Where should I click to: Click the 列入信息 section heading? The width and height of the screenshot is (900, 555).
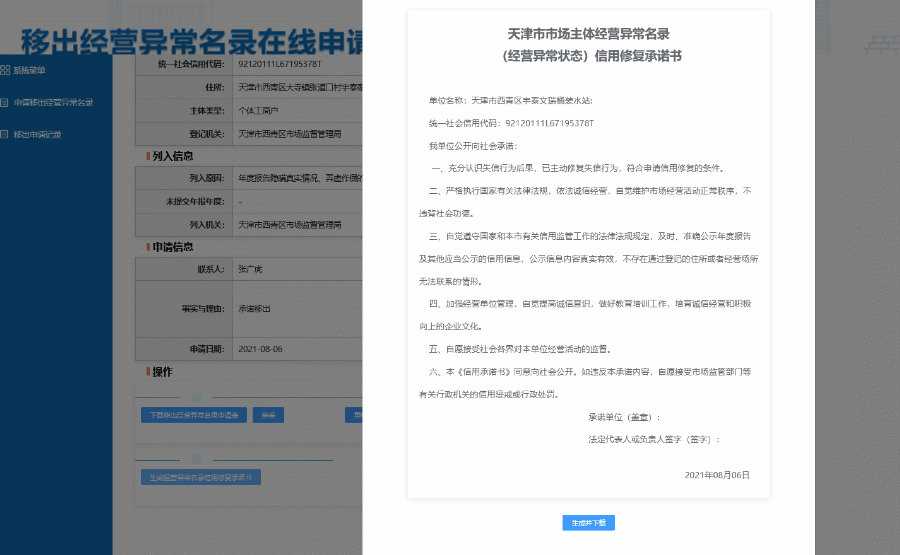(172, 156)
